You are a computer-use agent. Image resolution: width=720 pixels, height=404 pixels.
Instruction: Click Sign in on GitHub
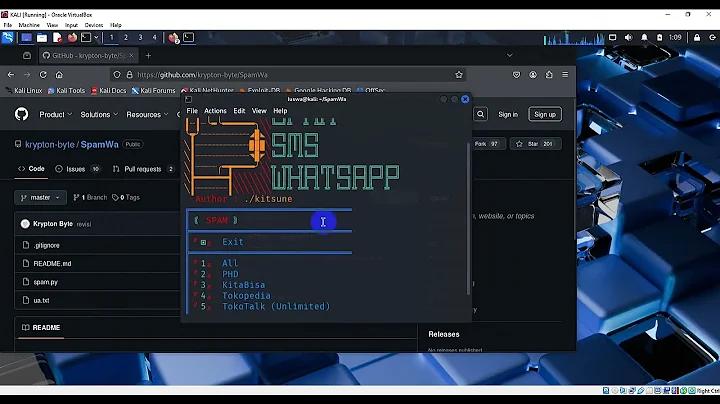[508, 114]
